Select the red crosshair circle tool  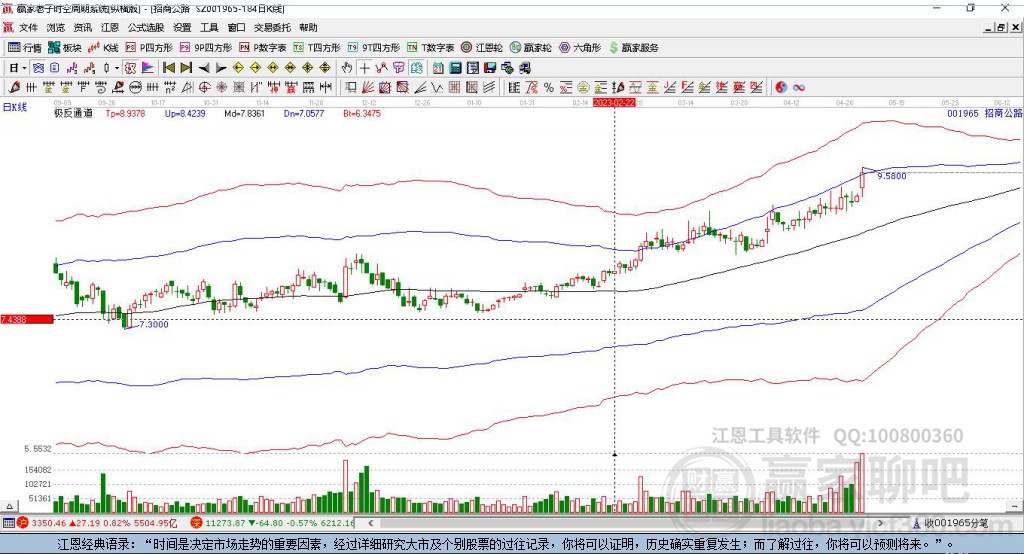click(x=204, y=88)
